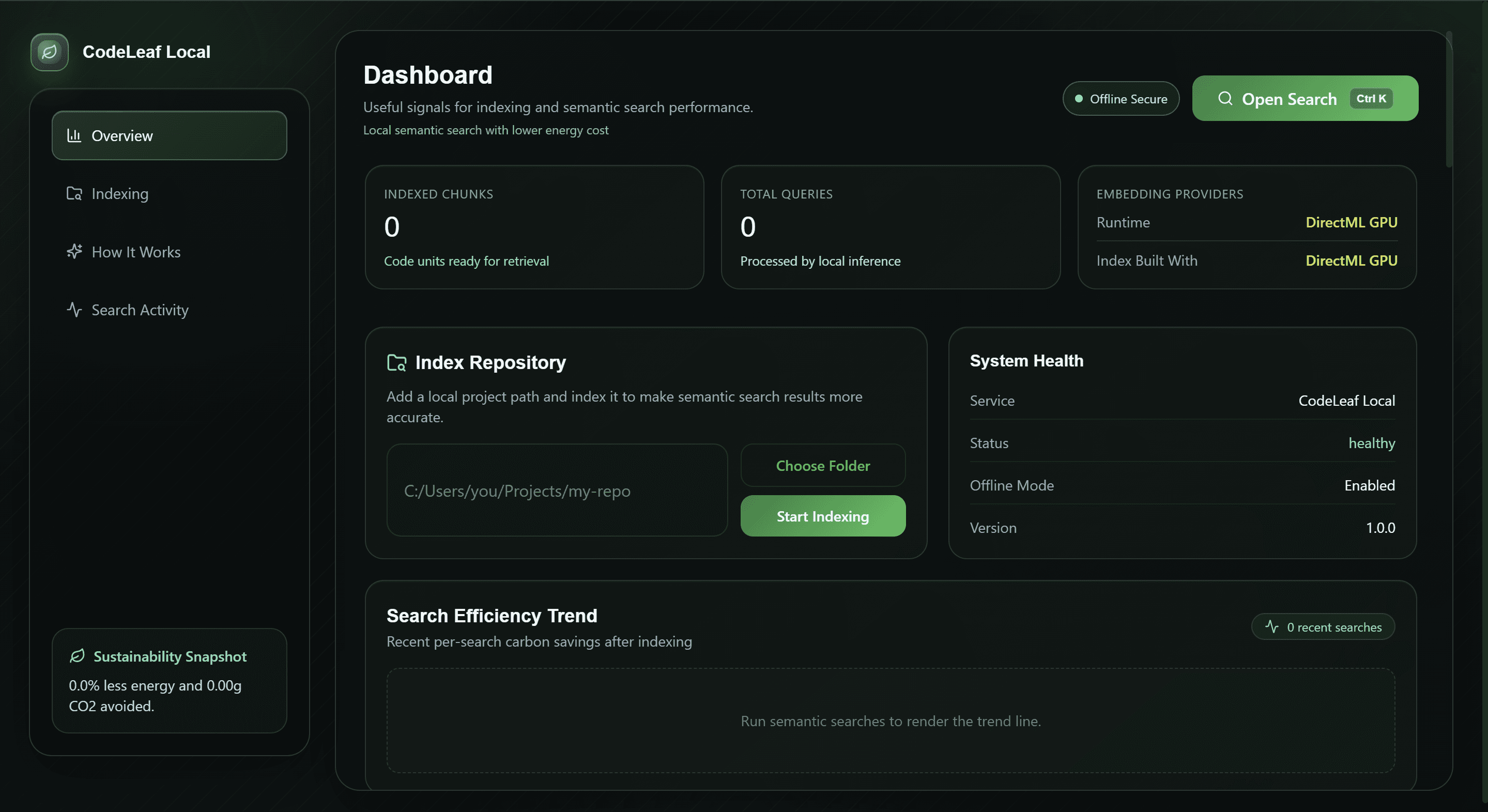
Task: Click the Overview bar chart icon
Action: 74,136
